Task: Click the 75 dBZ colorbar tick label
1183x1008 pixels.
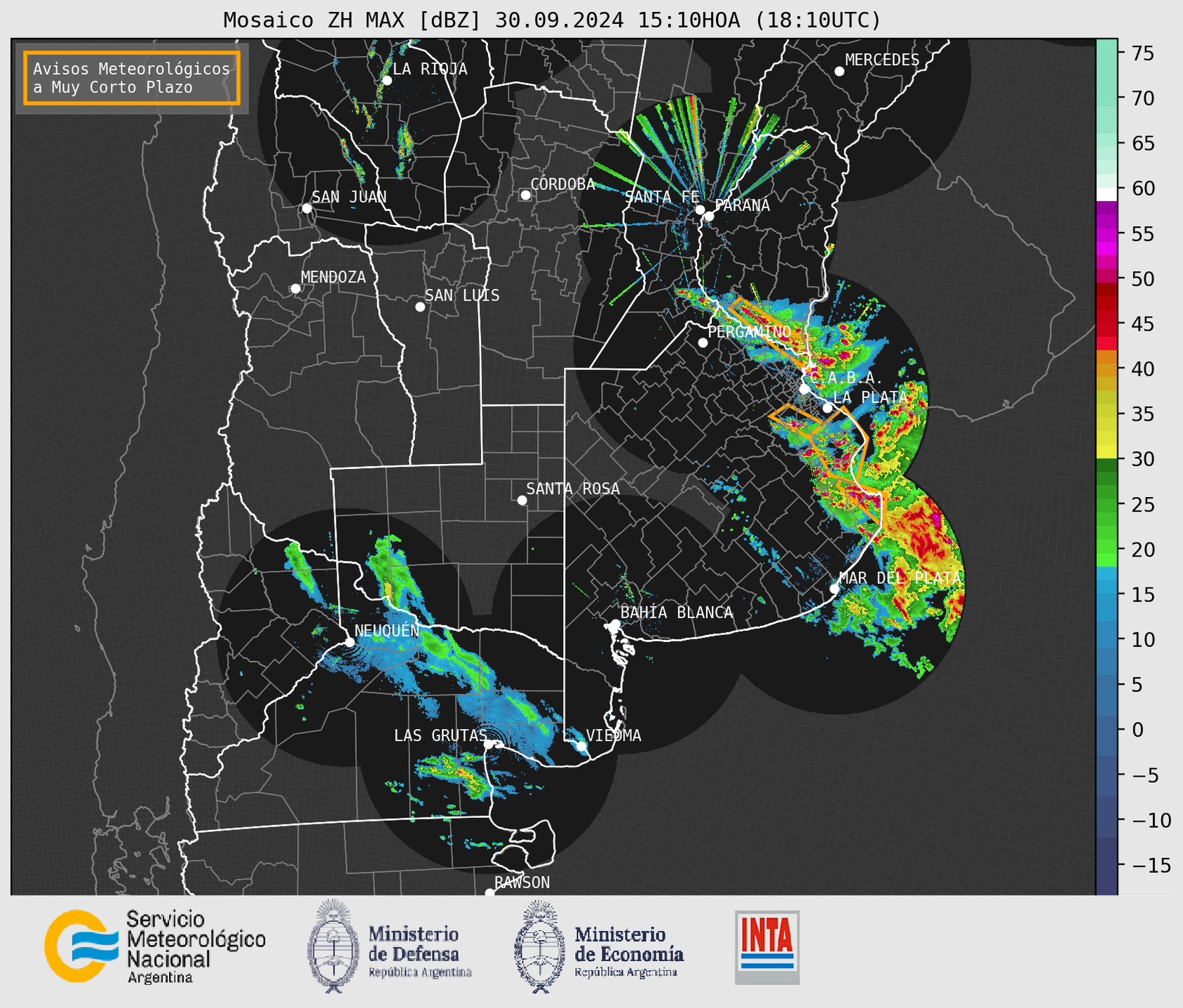Action: [x=1142, y=53]
